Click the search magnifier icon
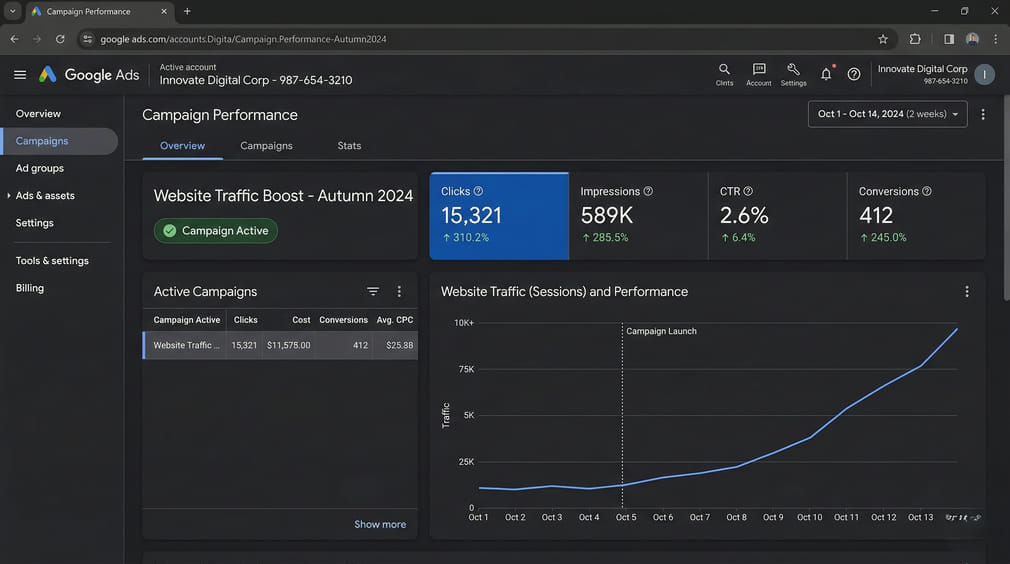Image resolution: width=1010 pixels, height=564 pixels. pos(724,70)
